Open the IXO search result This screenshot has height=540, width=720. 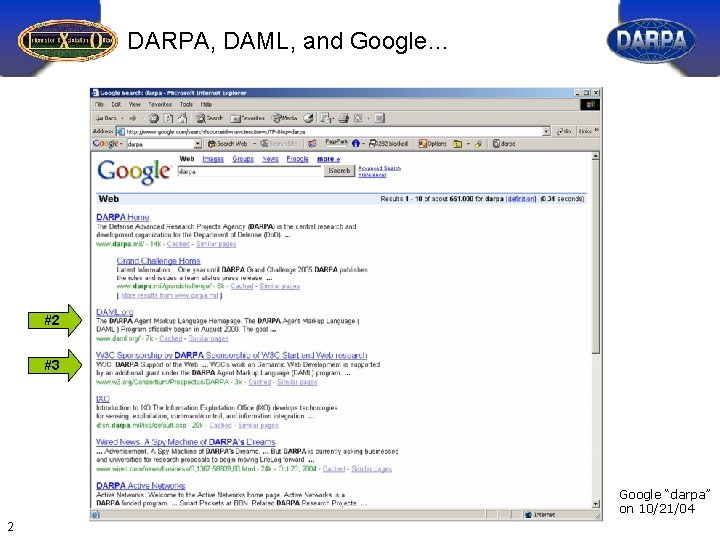coord(103,399)
